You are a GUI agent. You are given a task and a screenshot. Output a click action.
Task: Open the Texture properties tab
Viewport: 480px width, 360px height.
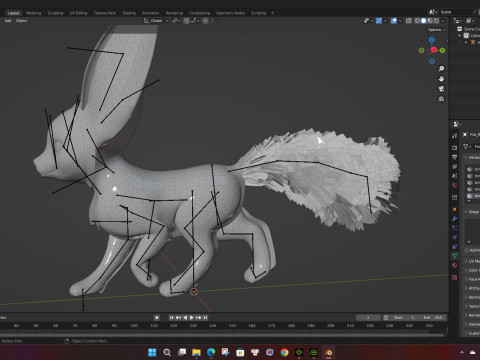pos(454,277)
